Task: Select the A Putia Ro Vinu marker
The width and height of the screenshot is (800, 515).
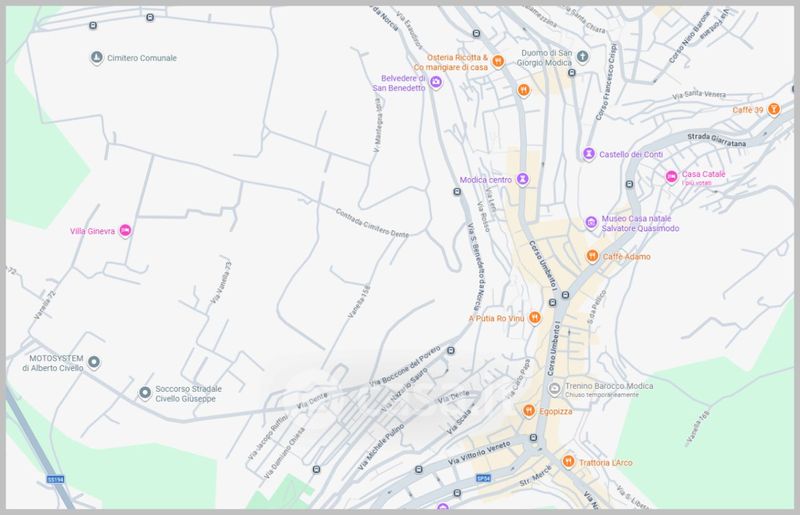Action: [x=535, y=318]
